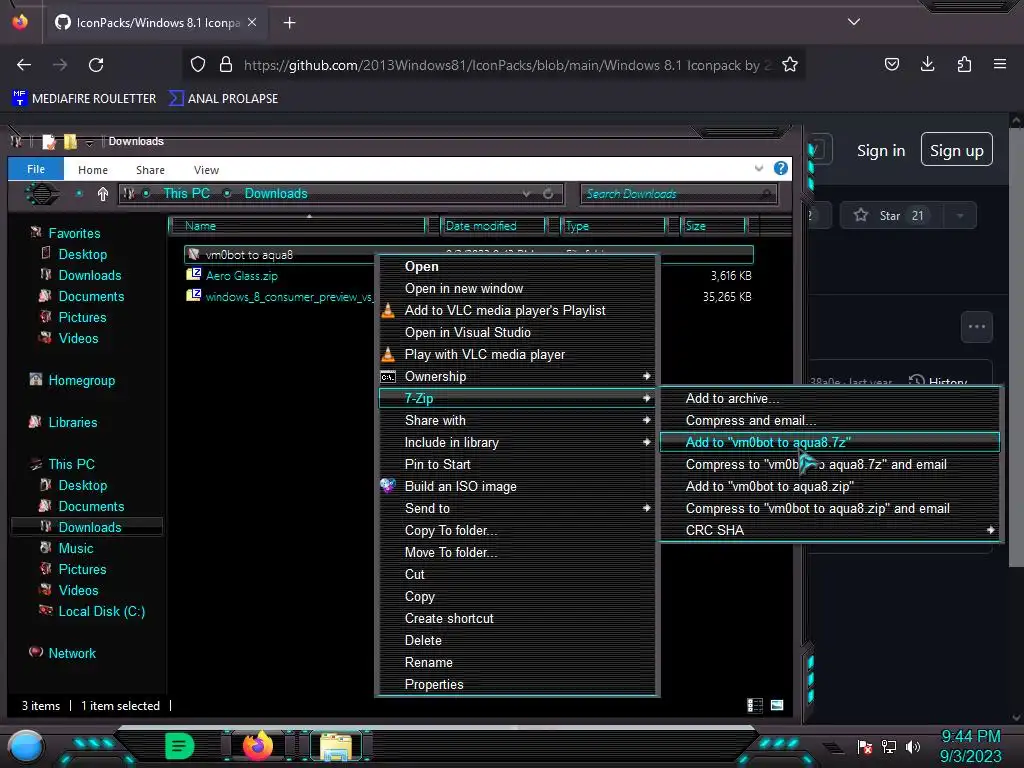Open Homegroup in navigation pane
The image size is (1024, 768).
[81, 380]
